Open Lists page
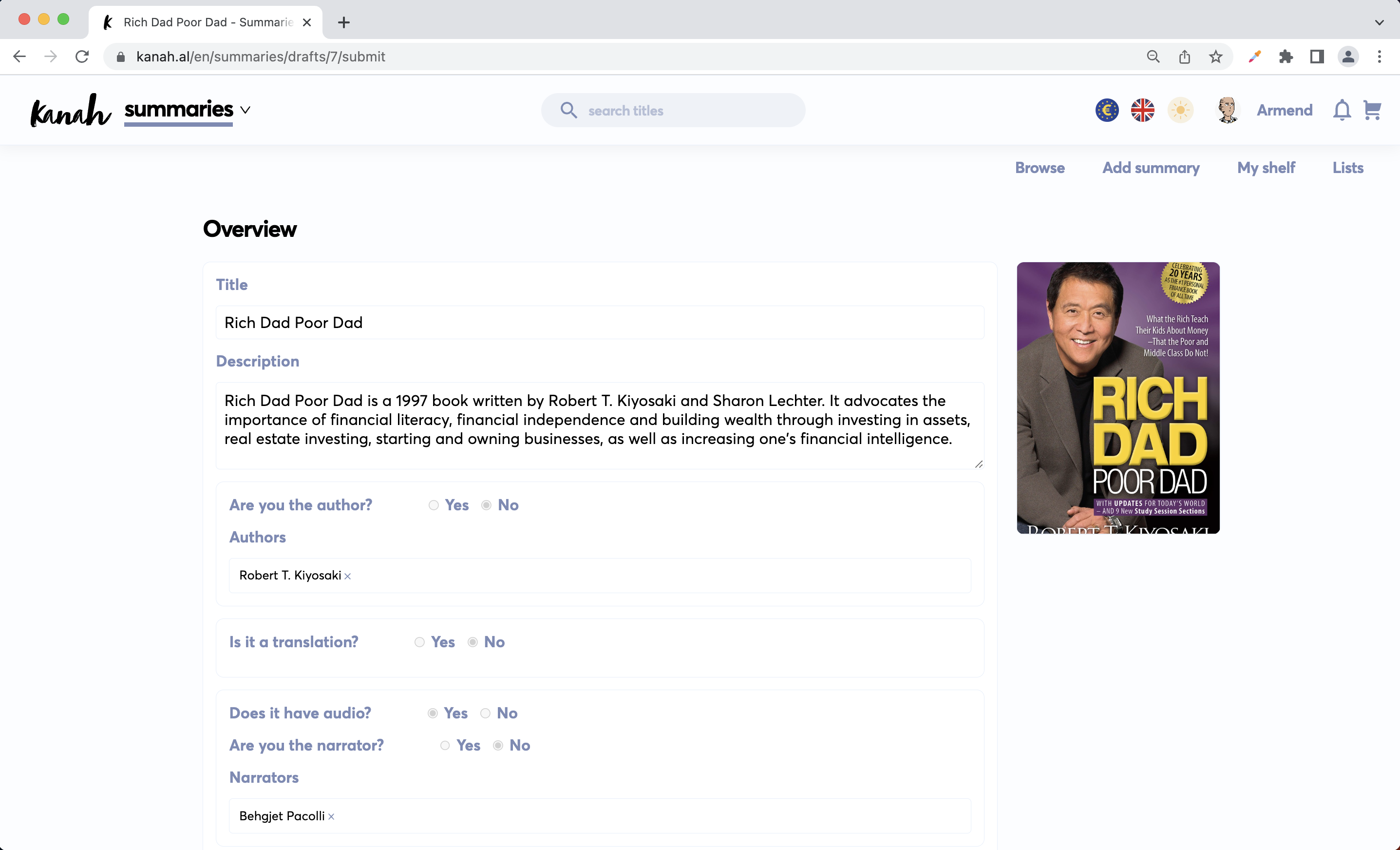Viewport: 1400px width, 850px height. point(1348,168)
